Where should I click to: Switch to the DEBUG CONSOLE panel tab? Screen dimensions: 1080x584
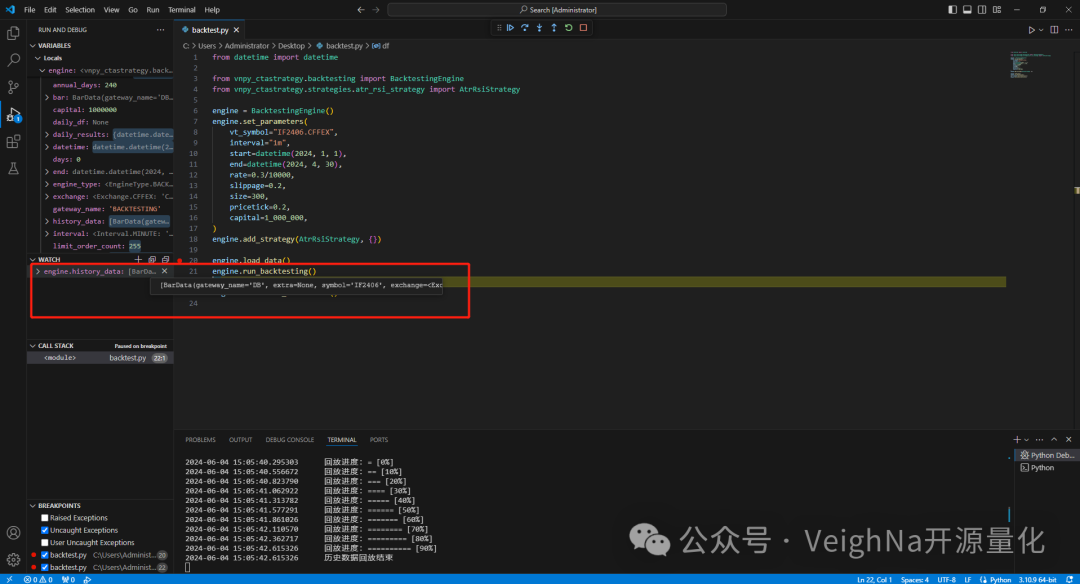(290, 440)
